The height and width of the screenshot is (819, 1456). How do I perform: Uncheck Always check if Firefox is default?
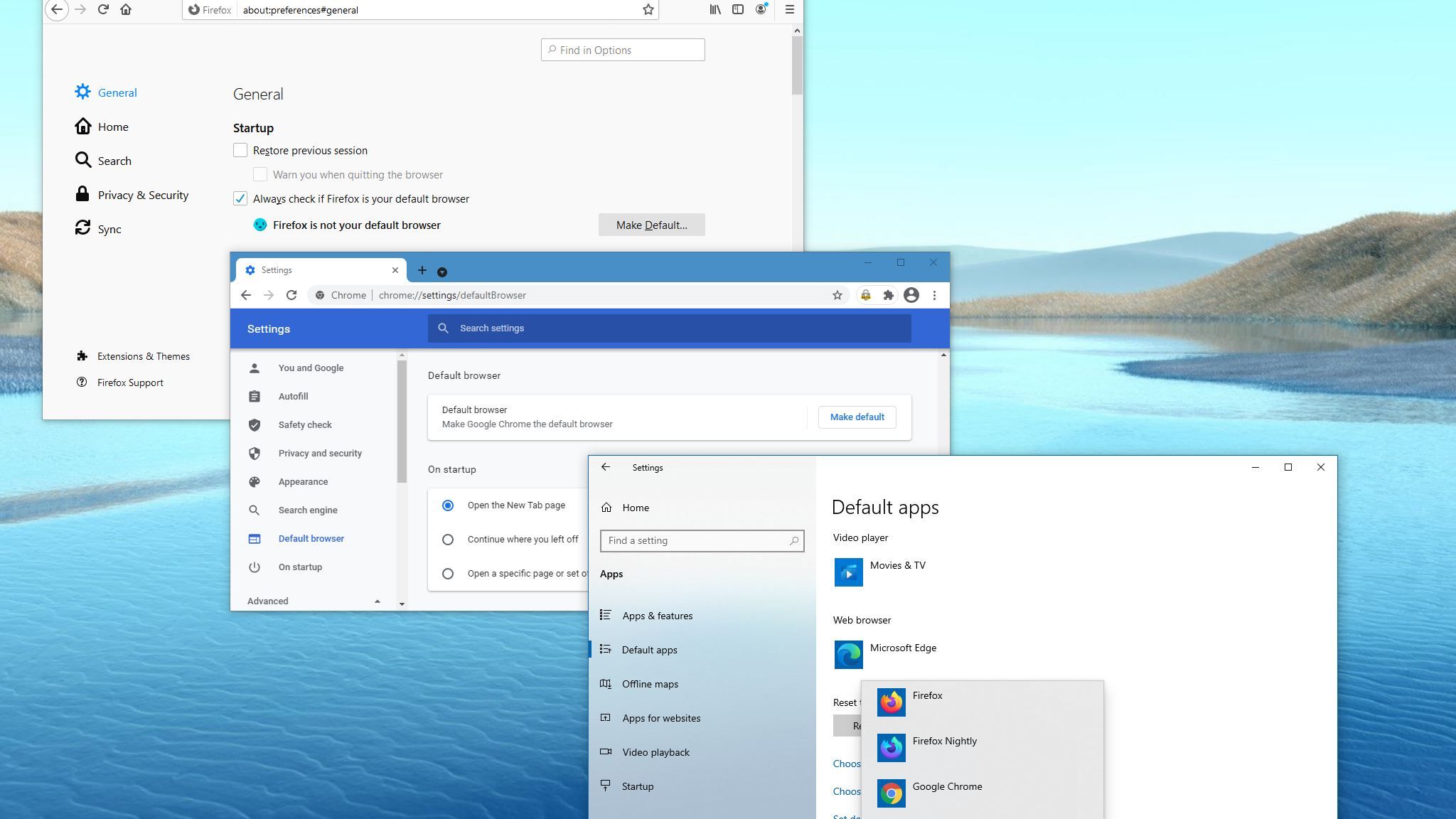pyautogui.click(x=240, y=199)
